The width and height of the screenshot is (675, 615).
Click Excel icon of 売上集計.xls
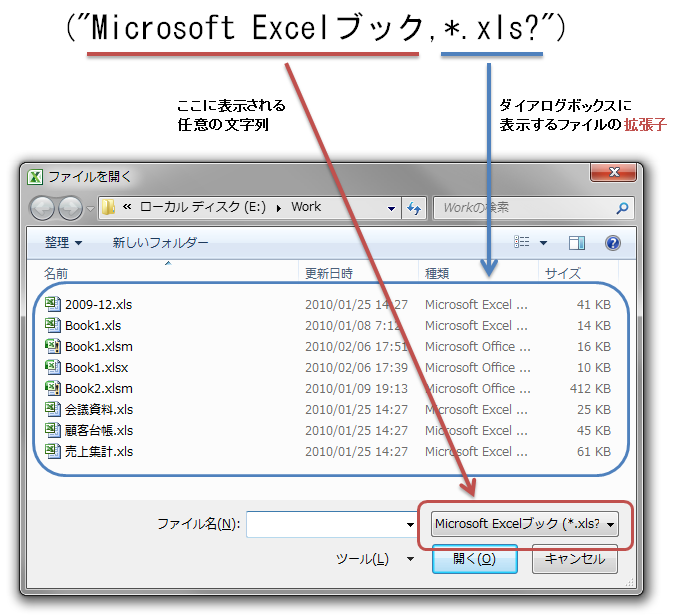pos(53,451)
